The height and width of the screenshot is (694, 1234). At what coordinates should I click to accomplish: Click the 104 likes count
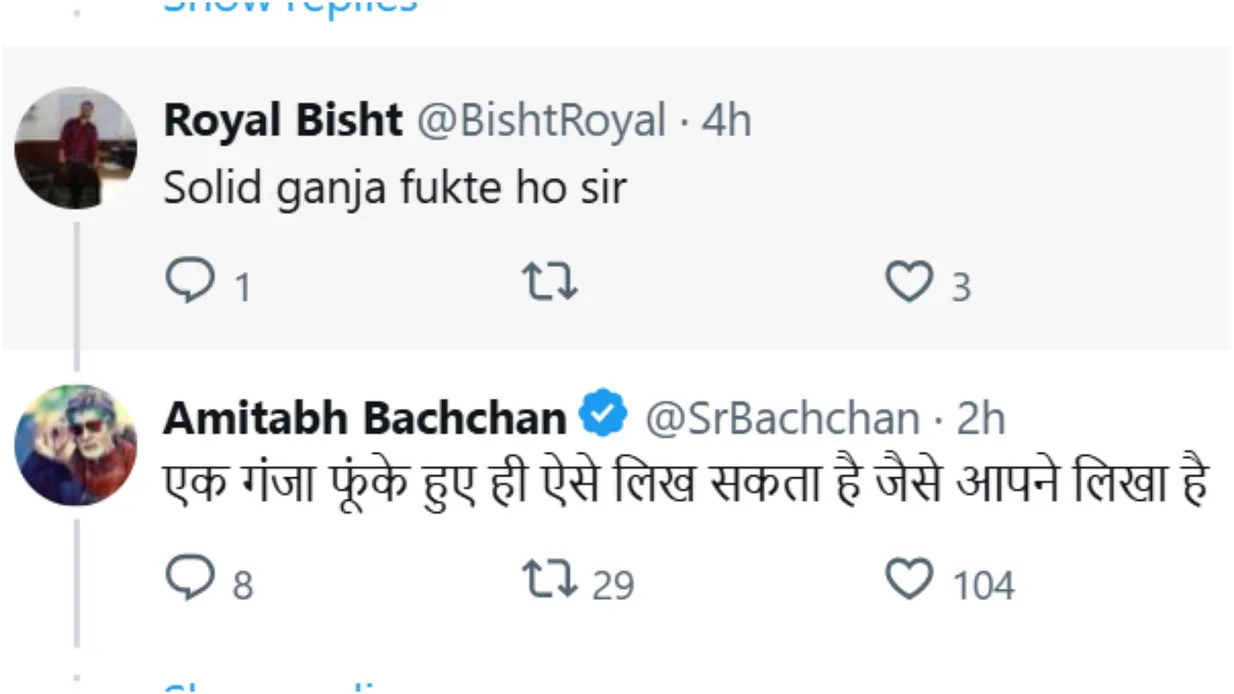point(983,584)
